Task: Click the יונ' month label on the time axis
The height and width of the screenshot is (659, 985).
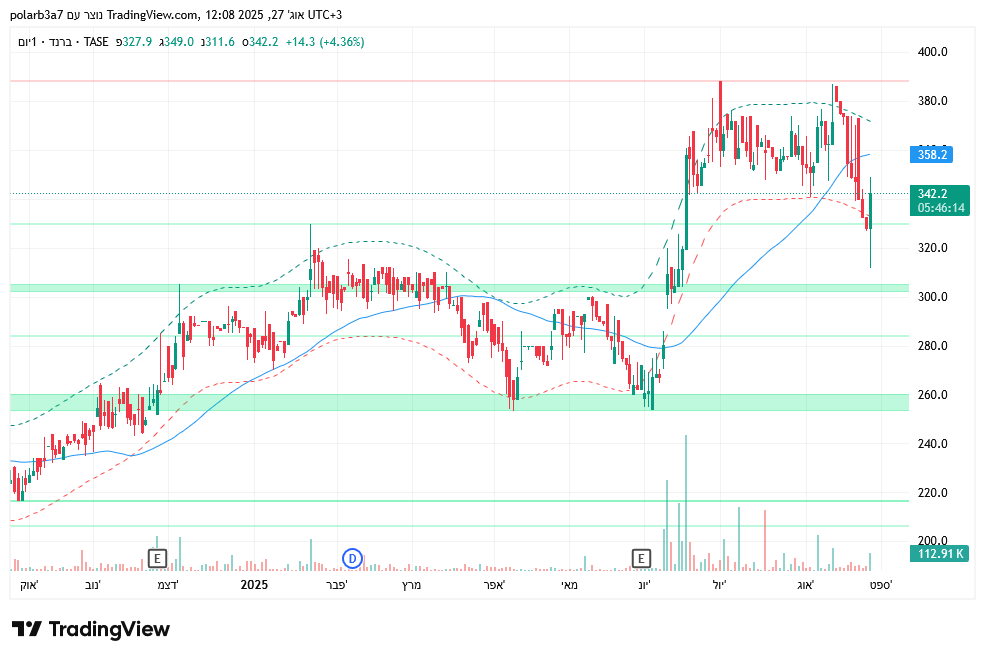Action: (645, 585)
